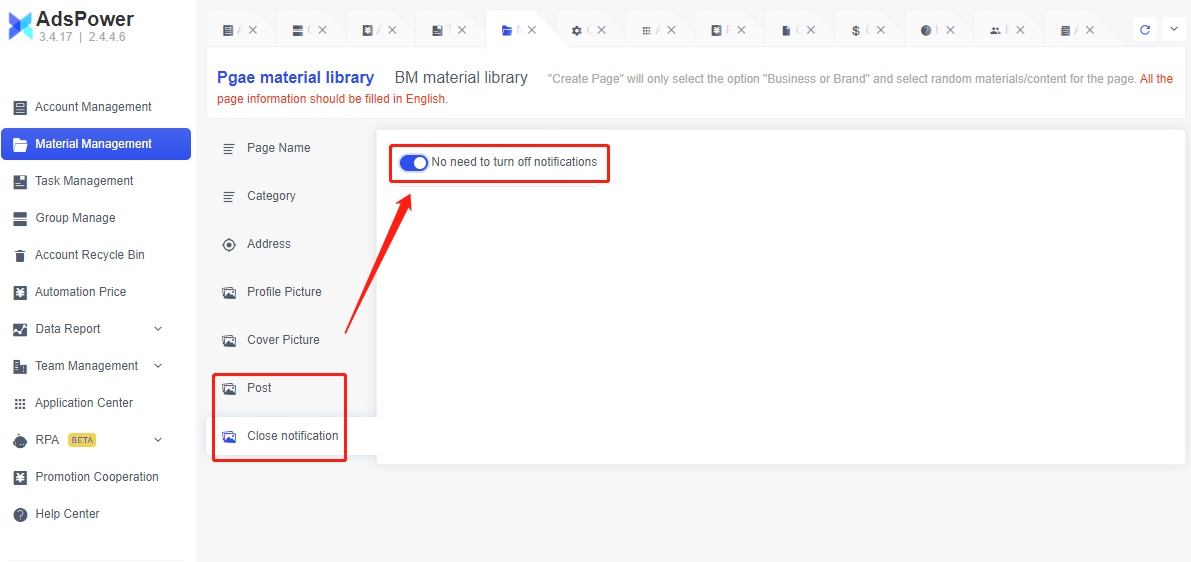Expand the Data Report submenu
This screenshot has width=1191, height=562.
coord(158,329)
